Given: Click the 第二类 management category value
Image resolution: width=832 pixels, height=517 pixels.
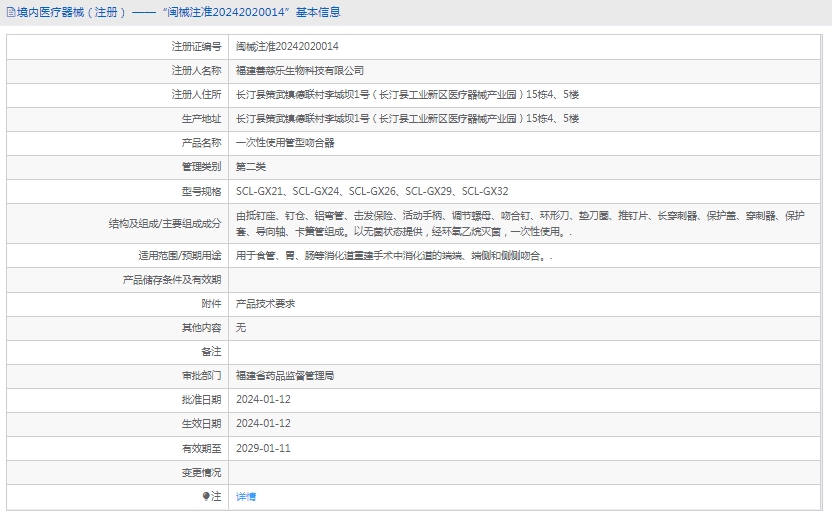Looking at the screenshot, I should (251, 166).
